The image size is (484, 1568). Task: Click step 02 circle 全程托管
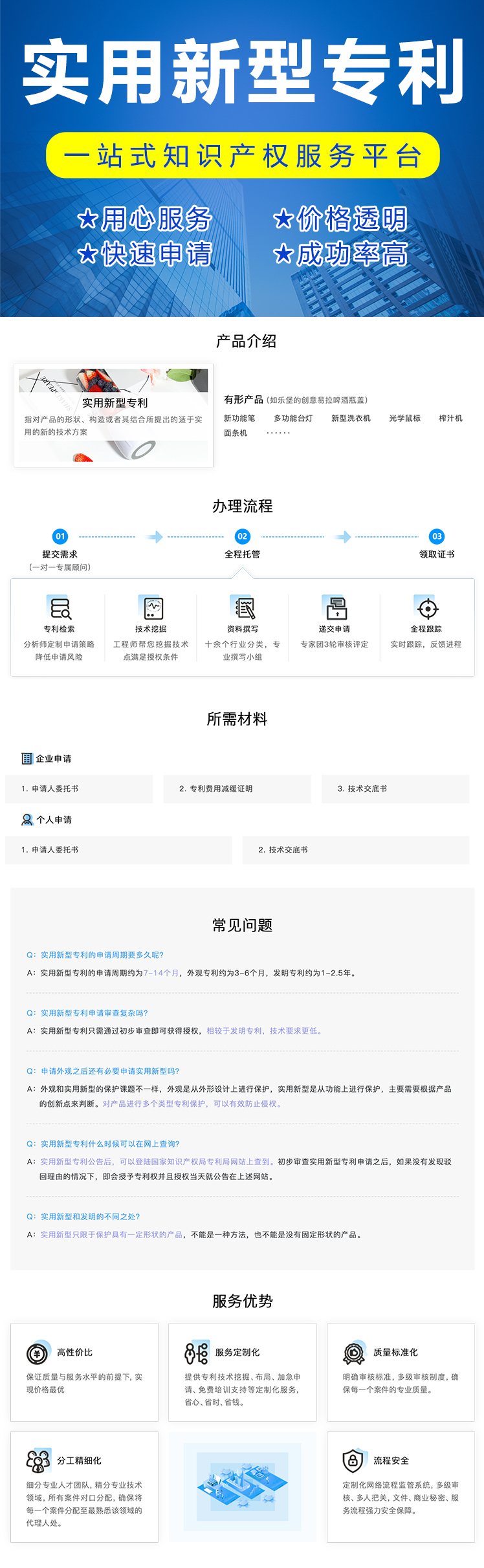pyautogui.click(x=243, y=536)
